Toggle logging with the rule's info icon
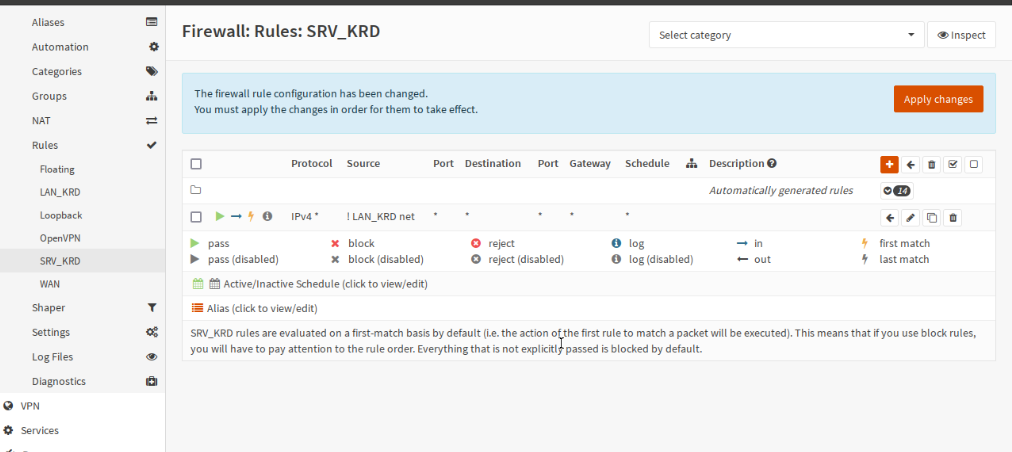Screen dimensions: 1012x452 click(x=267, y=216)
